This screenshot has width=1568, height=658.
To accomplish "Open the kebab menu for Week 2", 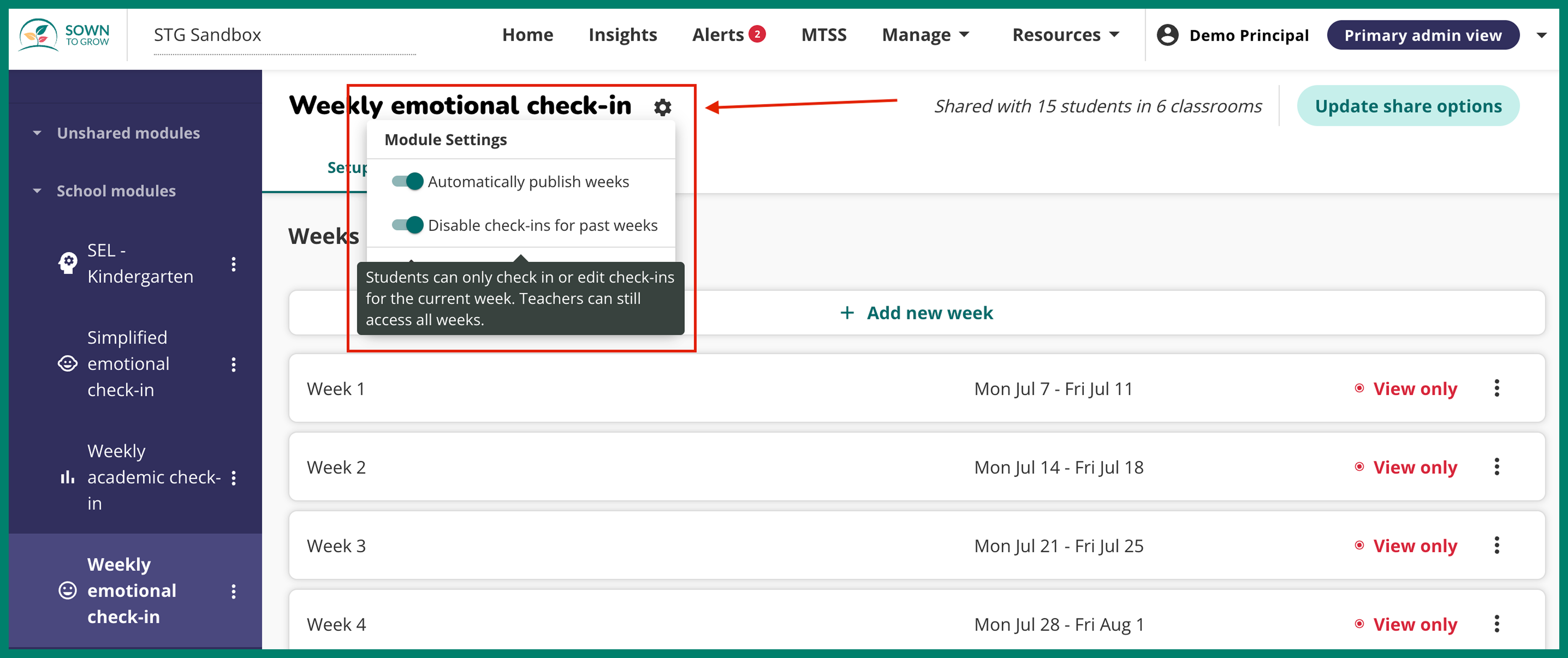I will (1496, 466).
